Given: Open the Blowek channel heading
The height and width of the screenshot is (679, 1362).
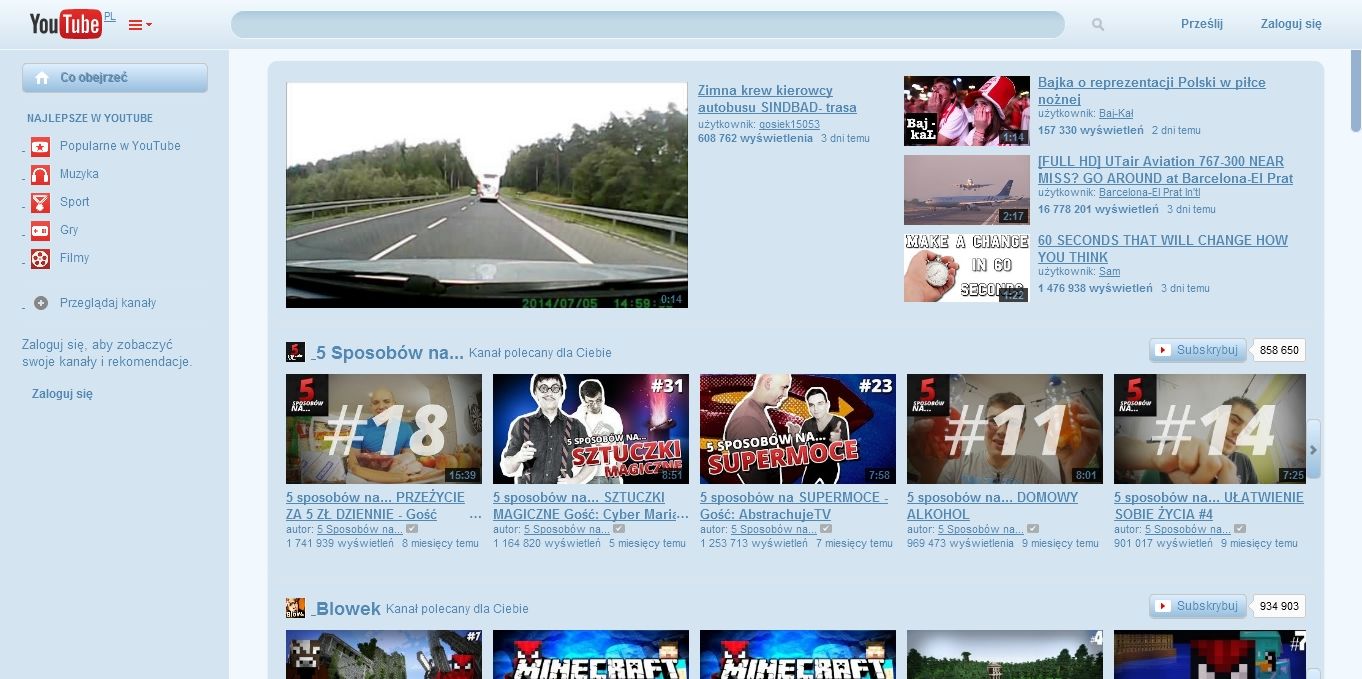Looking at the screenshot, I should point(348,608).
